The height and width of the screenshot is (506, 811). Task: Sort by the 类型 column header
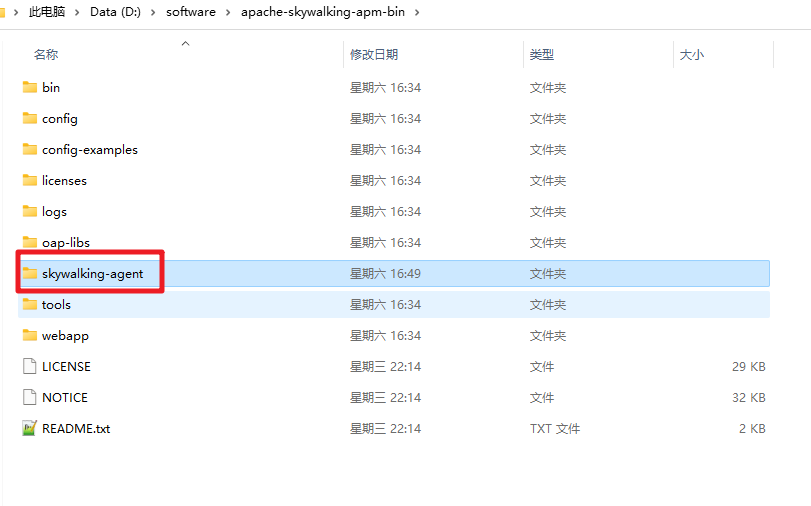tap(542, 54)
